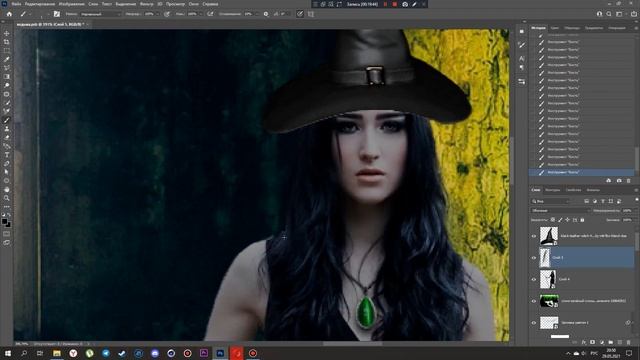Click the foreground color swatch

click(4, 222)
